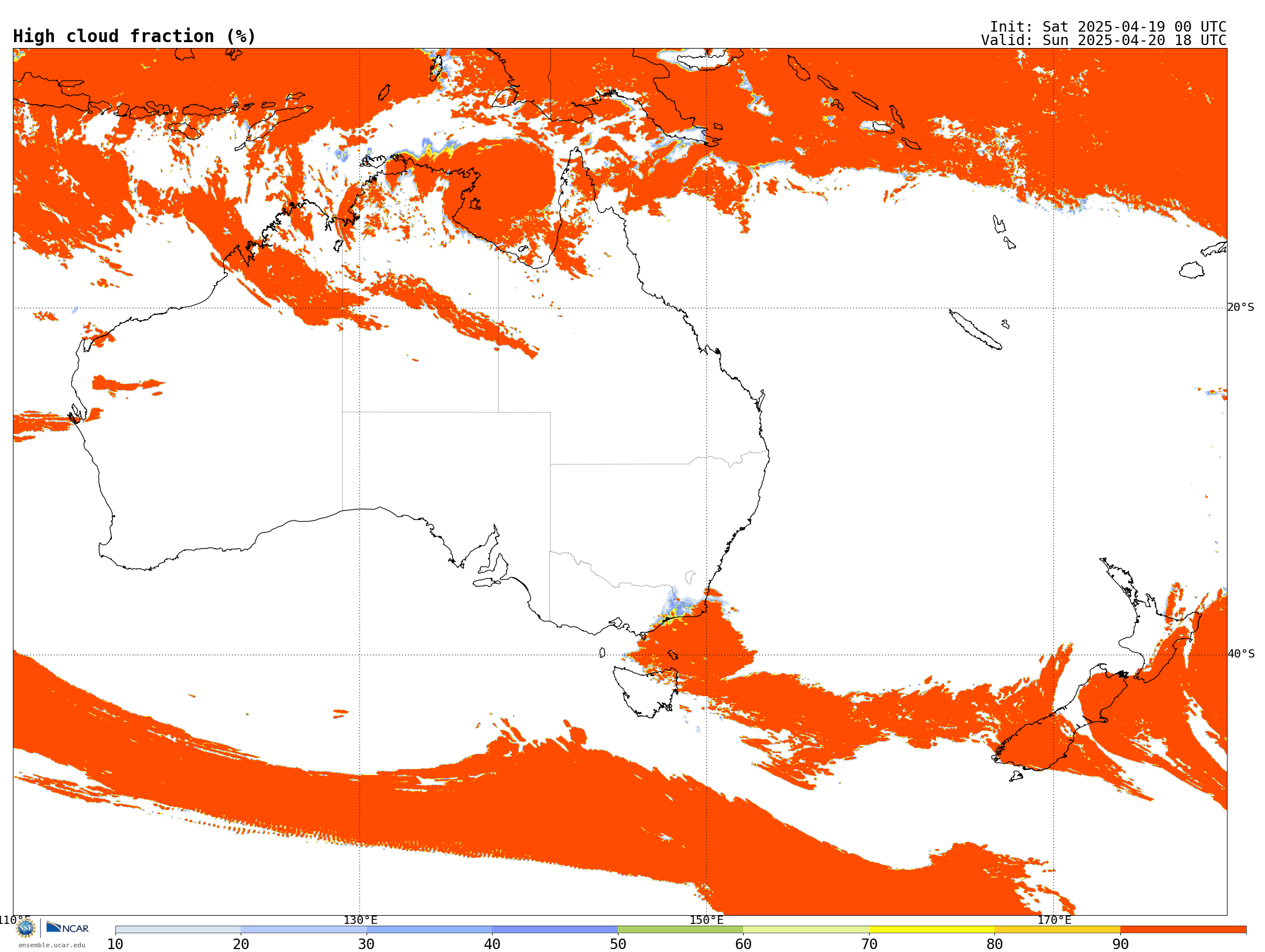Click the Tasmania island outline

click(x=645, y=691)
